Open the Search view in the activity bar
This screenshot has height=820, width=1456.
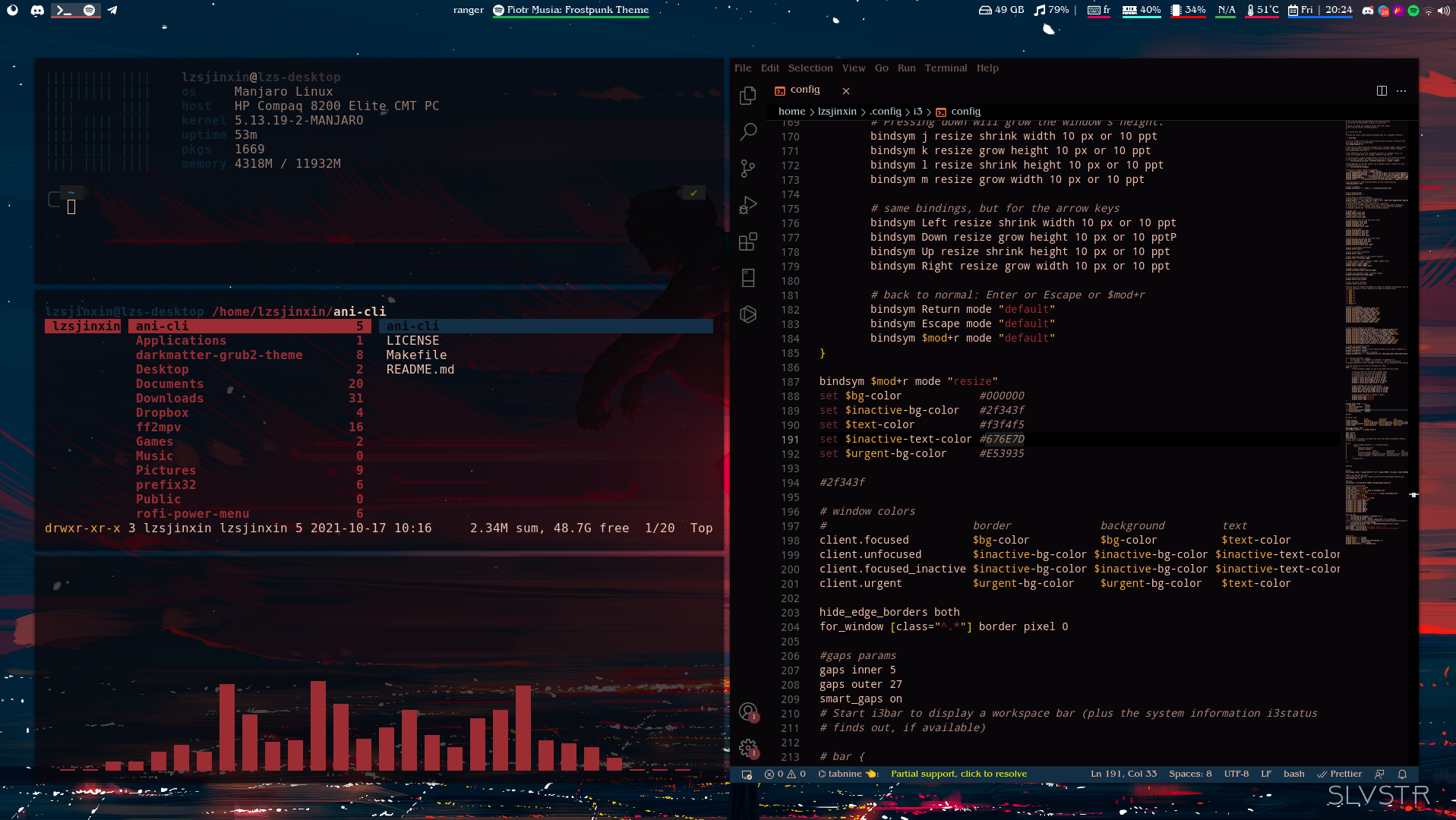[747, 131]
